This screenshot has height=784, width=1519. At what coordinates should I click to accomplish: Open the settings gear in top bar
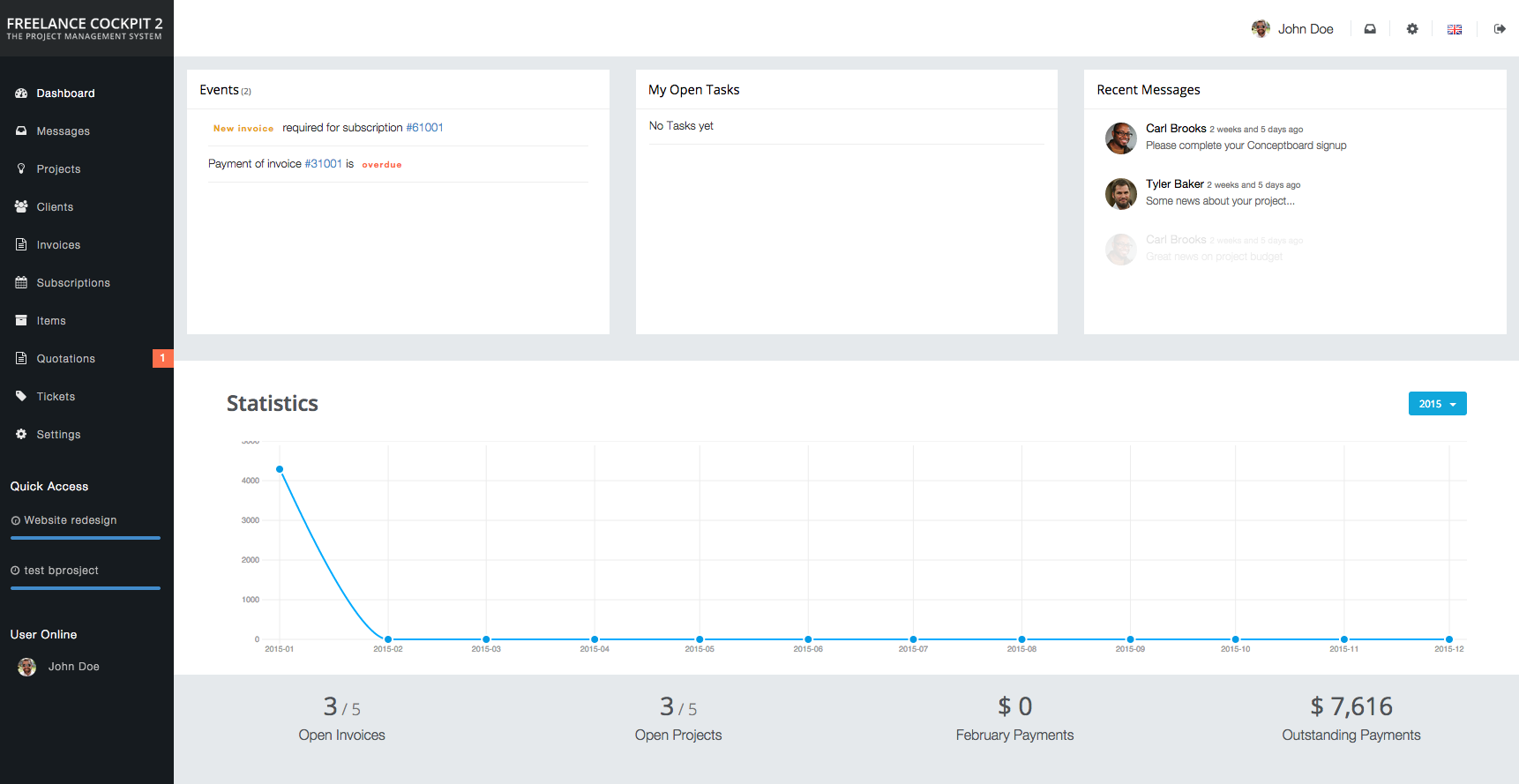coord(1412,29)
